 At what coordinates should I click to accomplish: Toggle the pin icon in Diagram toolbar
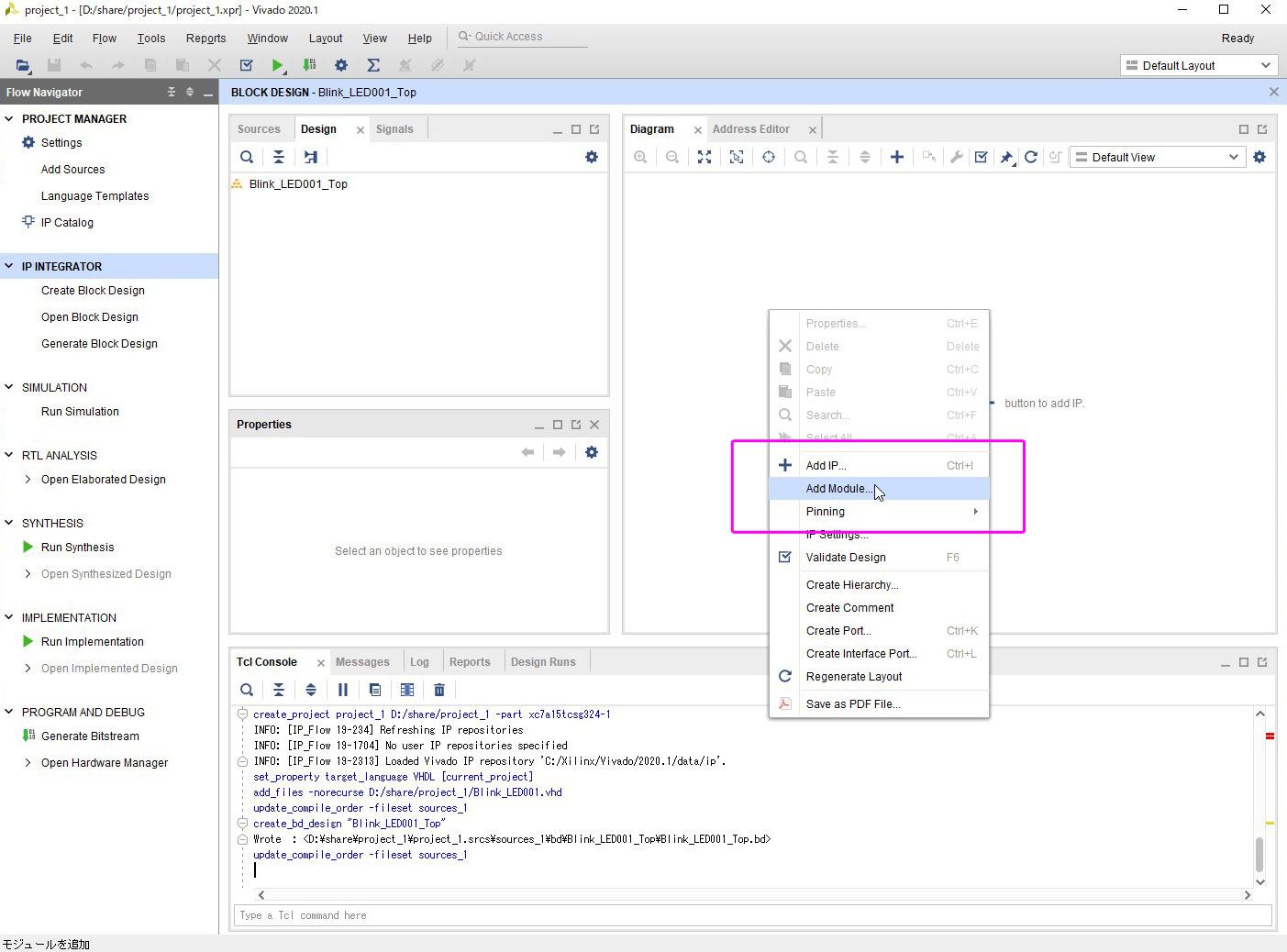[1006, 157]
